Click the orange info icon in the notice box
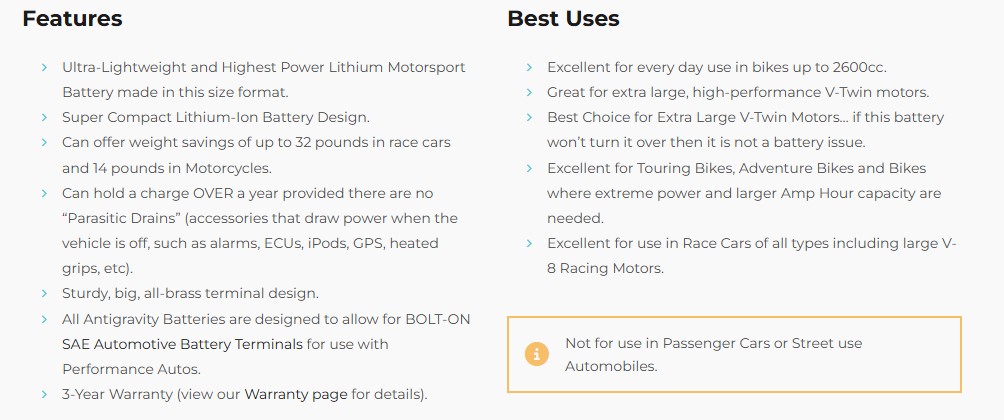1004x420 pixels. (x=538, y=354)
